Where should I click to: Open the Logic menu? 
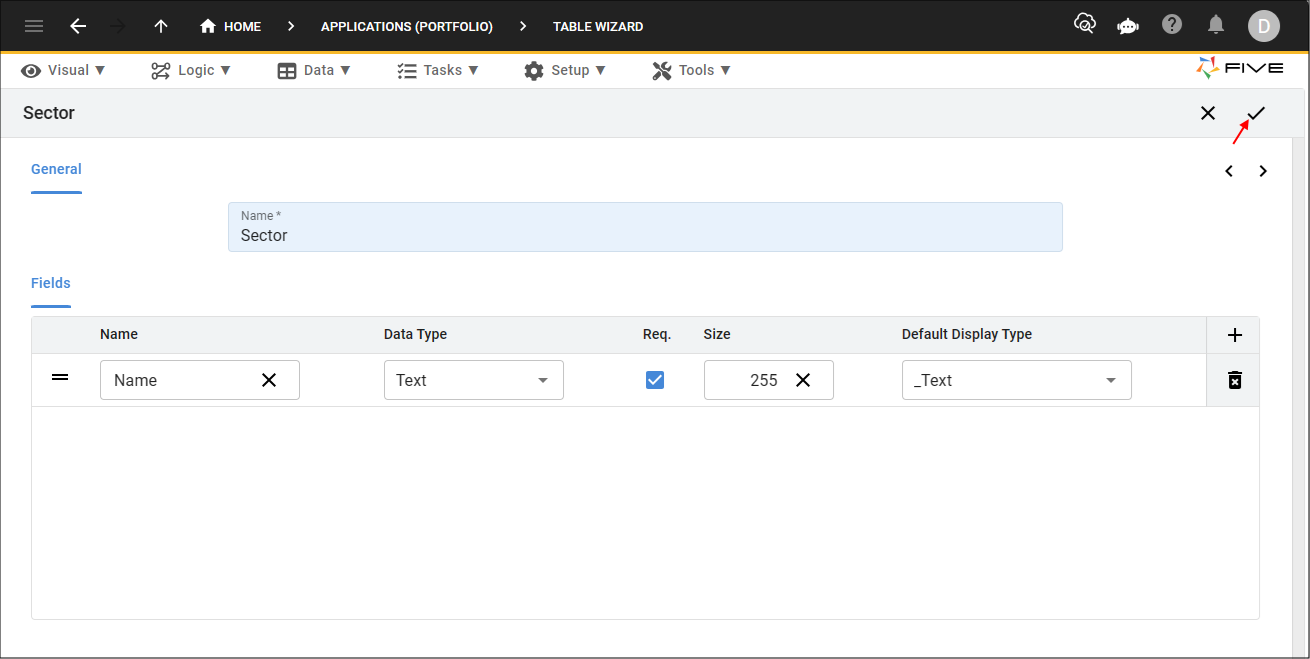point(191,70)
